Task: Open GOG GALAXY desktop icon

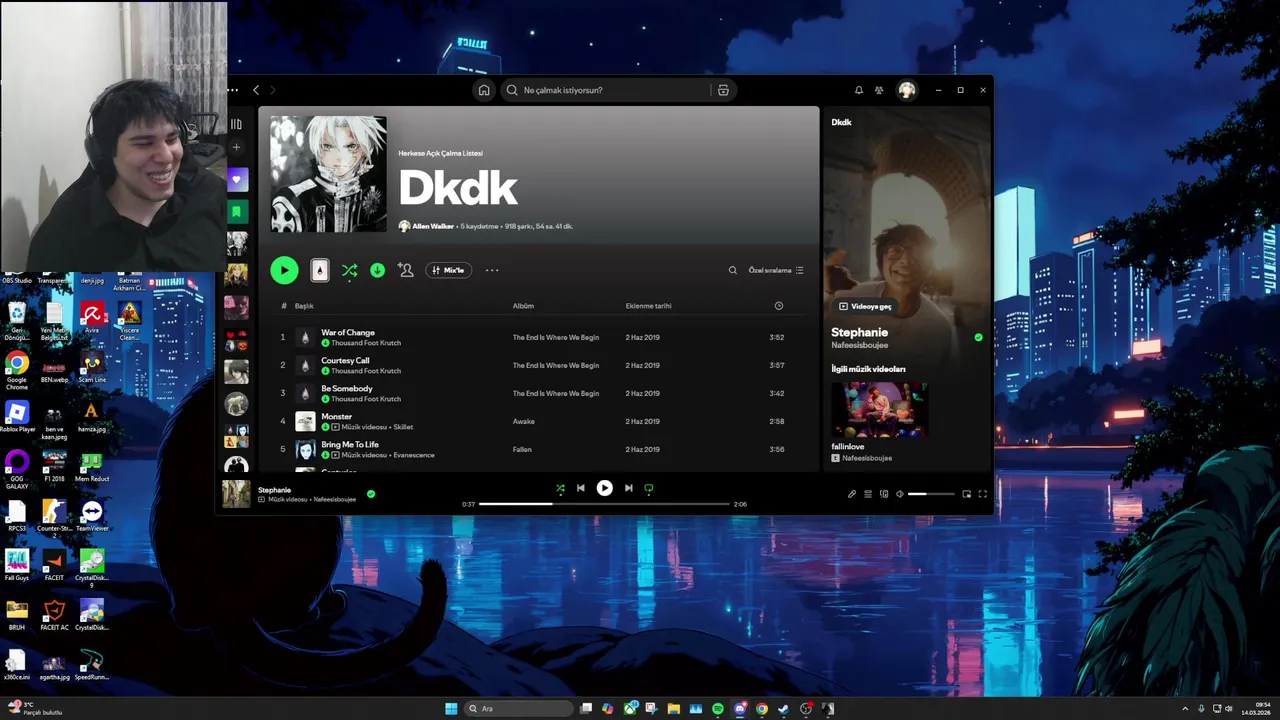Action: [x=17, y=467]
